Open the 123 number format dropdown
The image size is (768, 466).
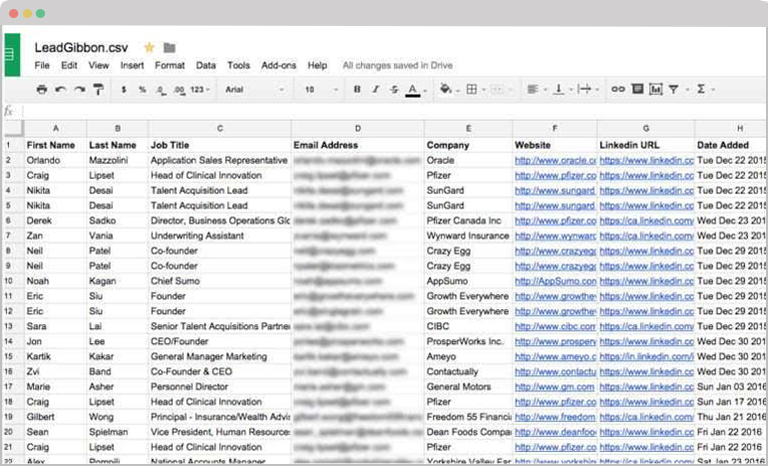pyautogui.click(x=199, y=90)
